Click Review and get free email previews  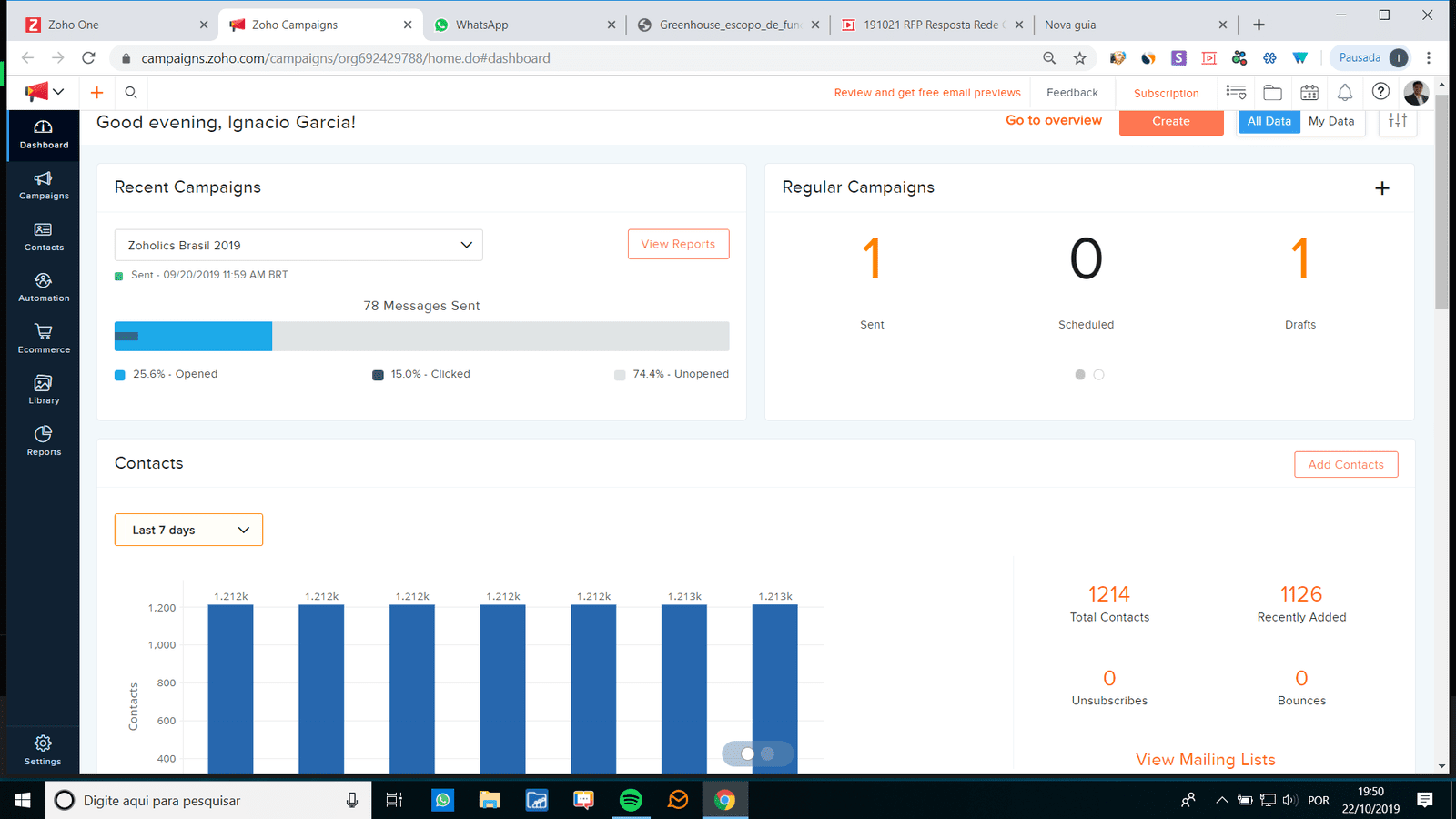click(927, 93)
